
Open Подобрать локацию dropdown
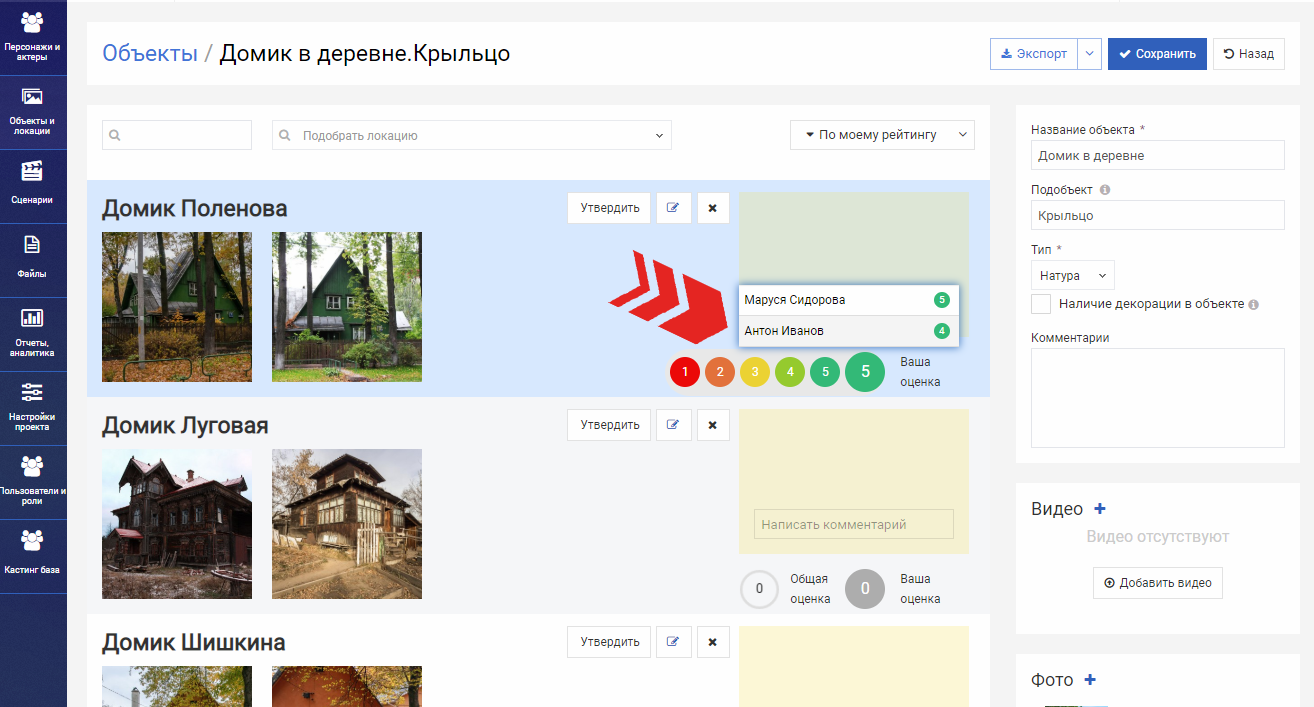tap(471, 135)
